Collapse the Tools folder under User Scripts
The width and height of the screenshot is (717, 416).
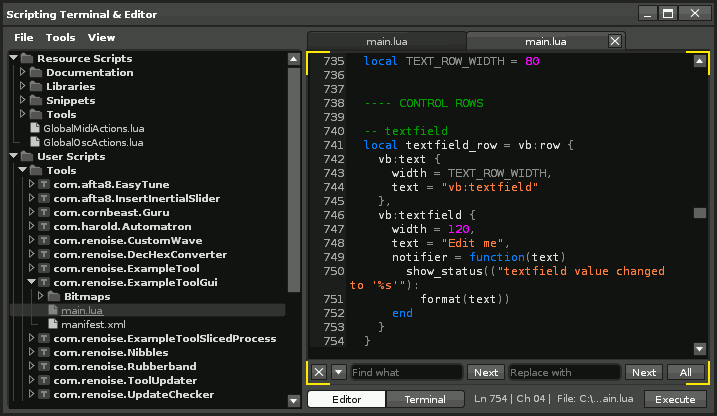(22, 170)
